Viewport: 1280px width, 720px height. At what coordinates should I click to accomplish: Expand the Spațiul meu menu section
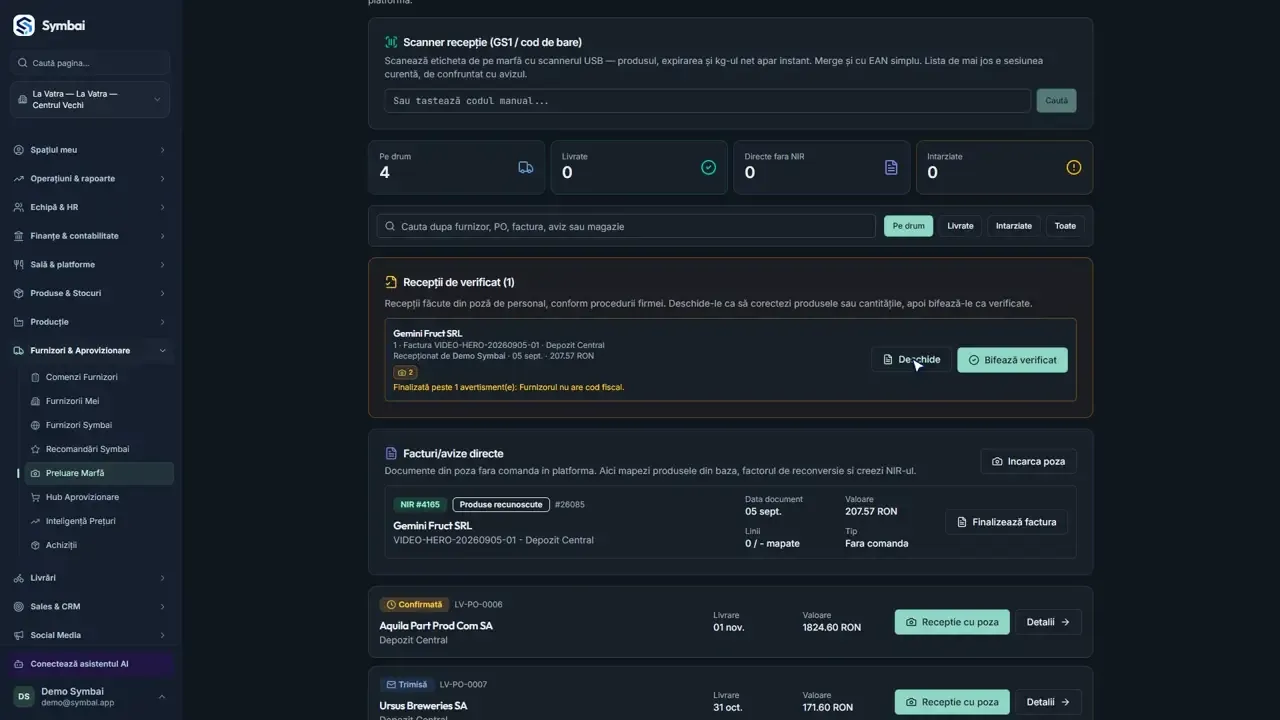(90, 150)
